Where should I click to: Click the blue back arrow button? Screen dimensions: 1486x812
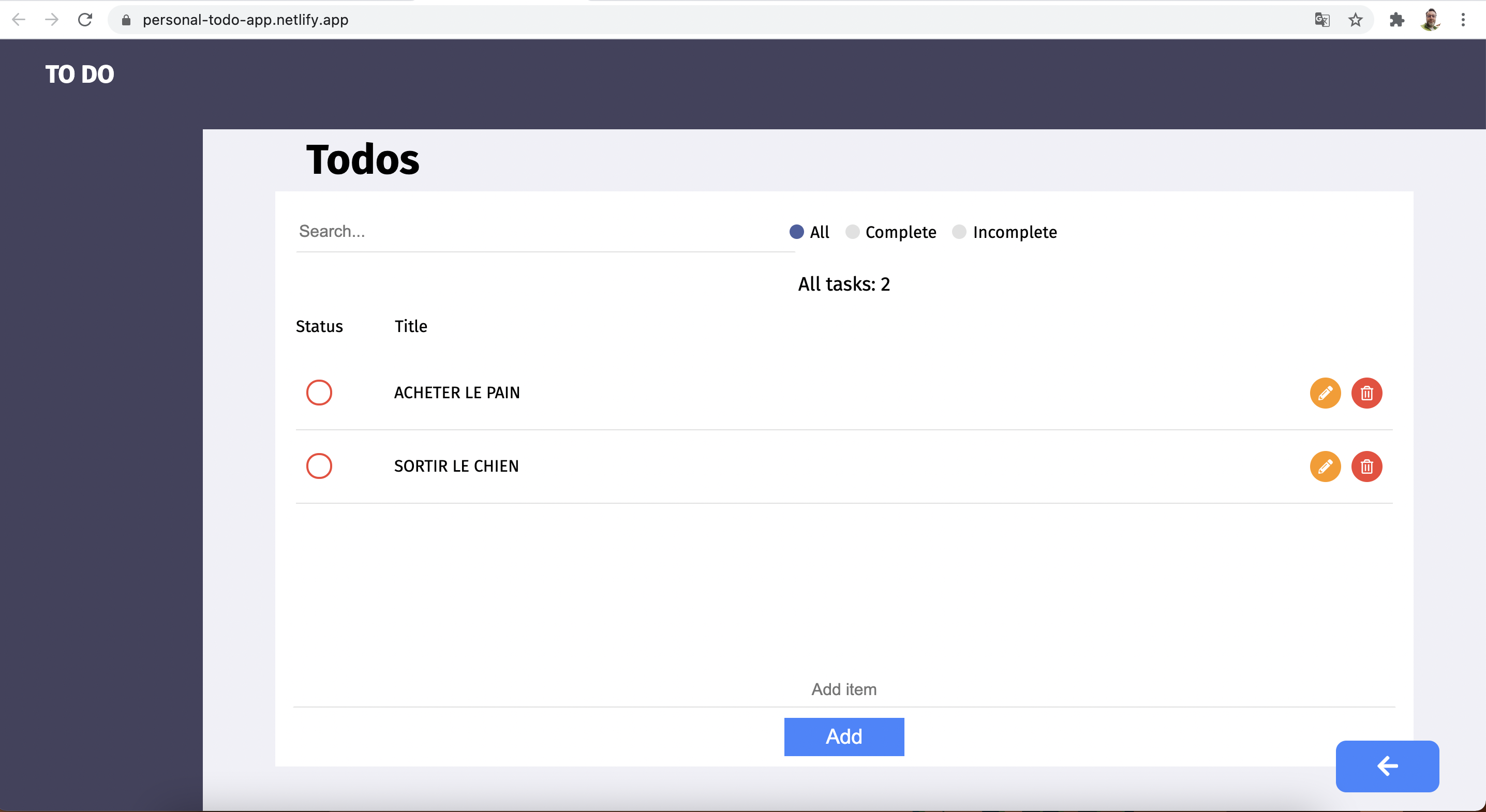click(1387, 766)
